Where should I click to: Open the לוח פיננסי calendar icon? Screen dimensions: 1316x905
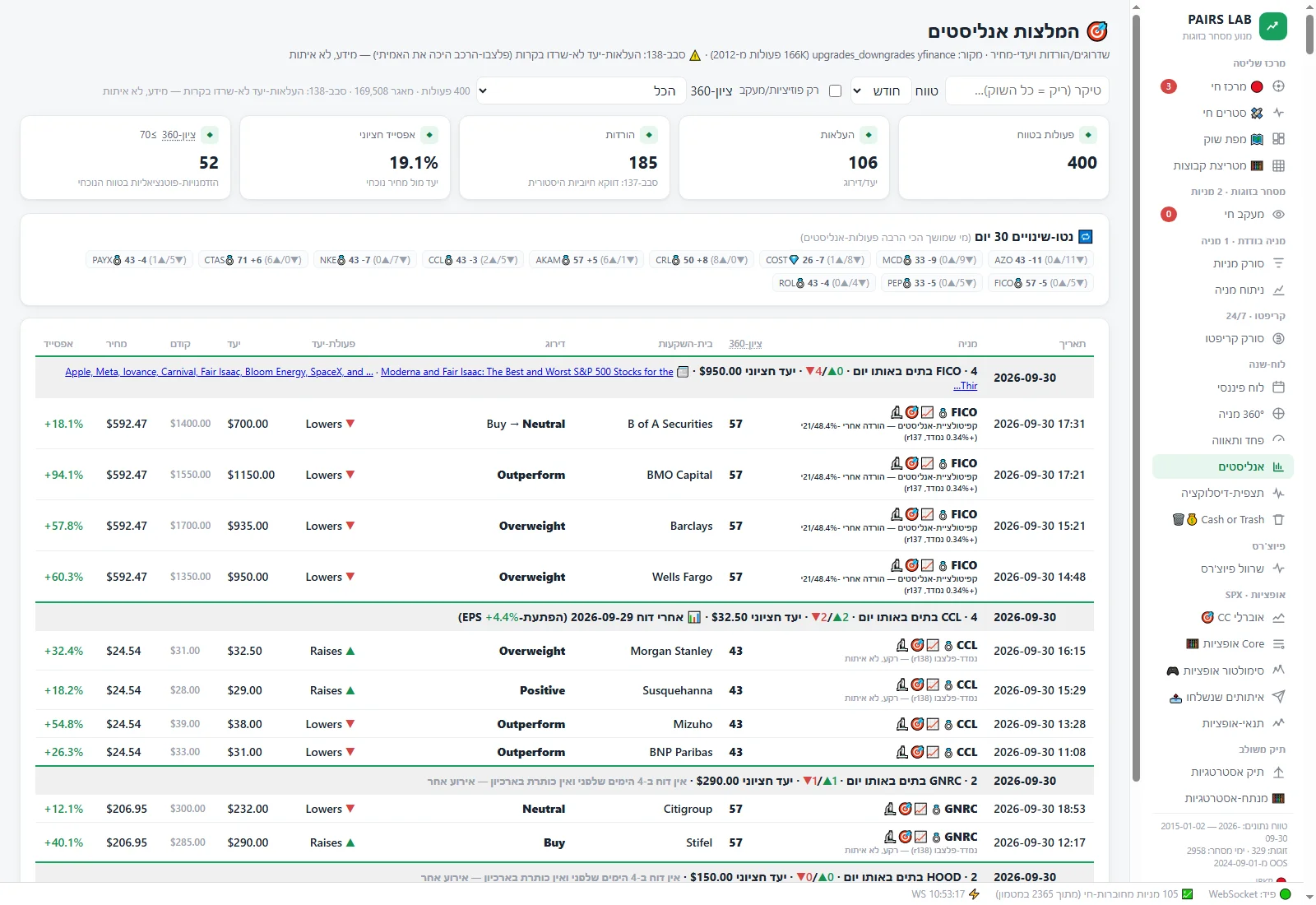[x=1278, y=387]
